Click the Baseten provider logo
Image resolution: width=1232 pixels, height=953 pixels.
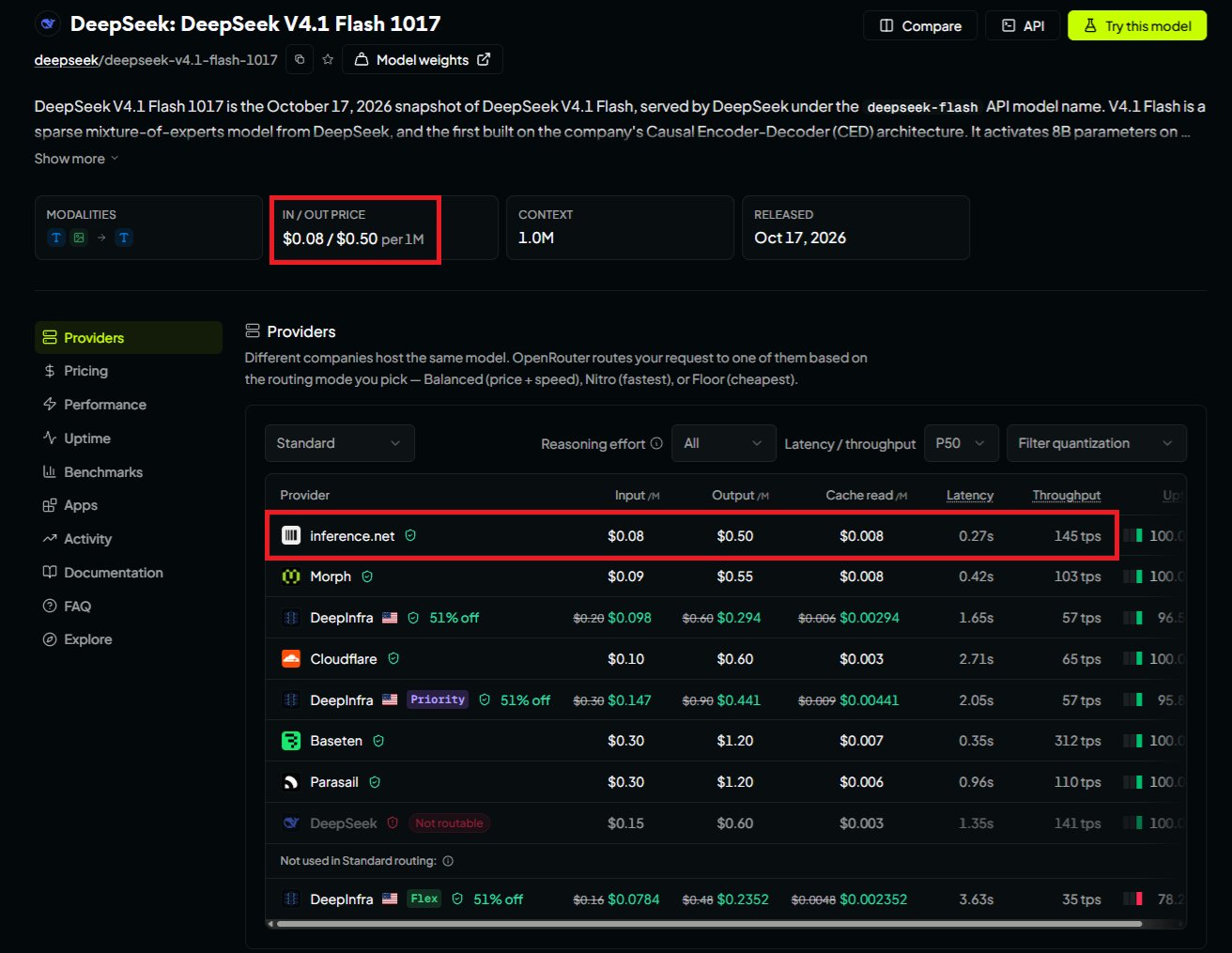[291, 741]
